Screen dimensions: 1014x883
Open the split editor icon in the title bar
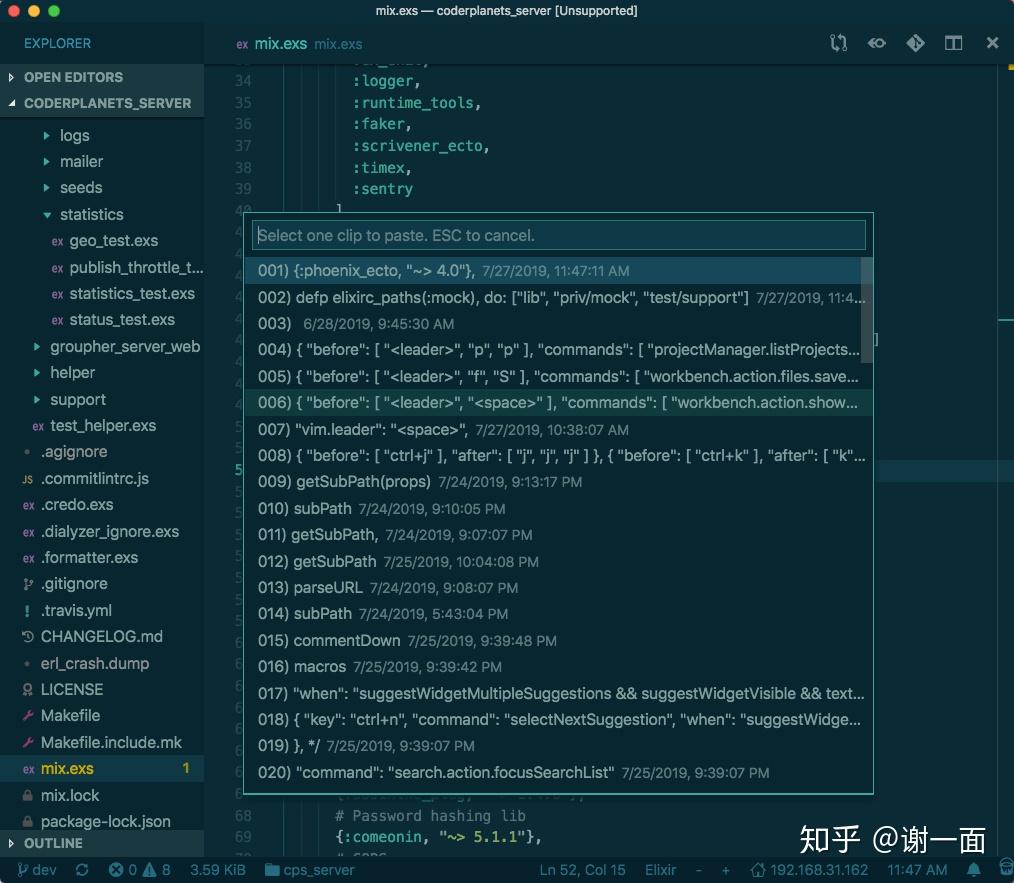coord(952,43)
